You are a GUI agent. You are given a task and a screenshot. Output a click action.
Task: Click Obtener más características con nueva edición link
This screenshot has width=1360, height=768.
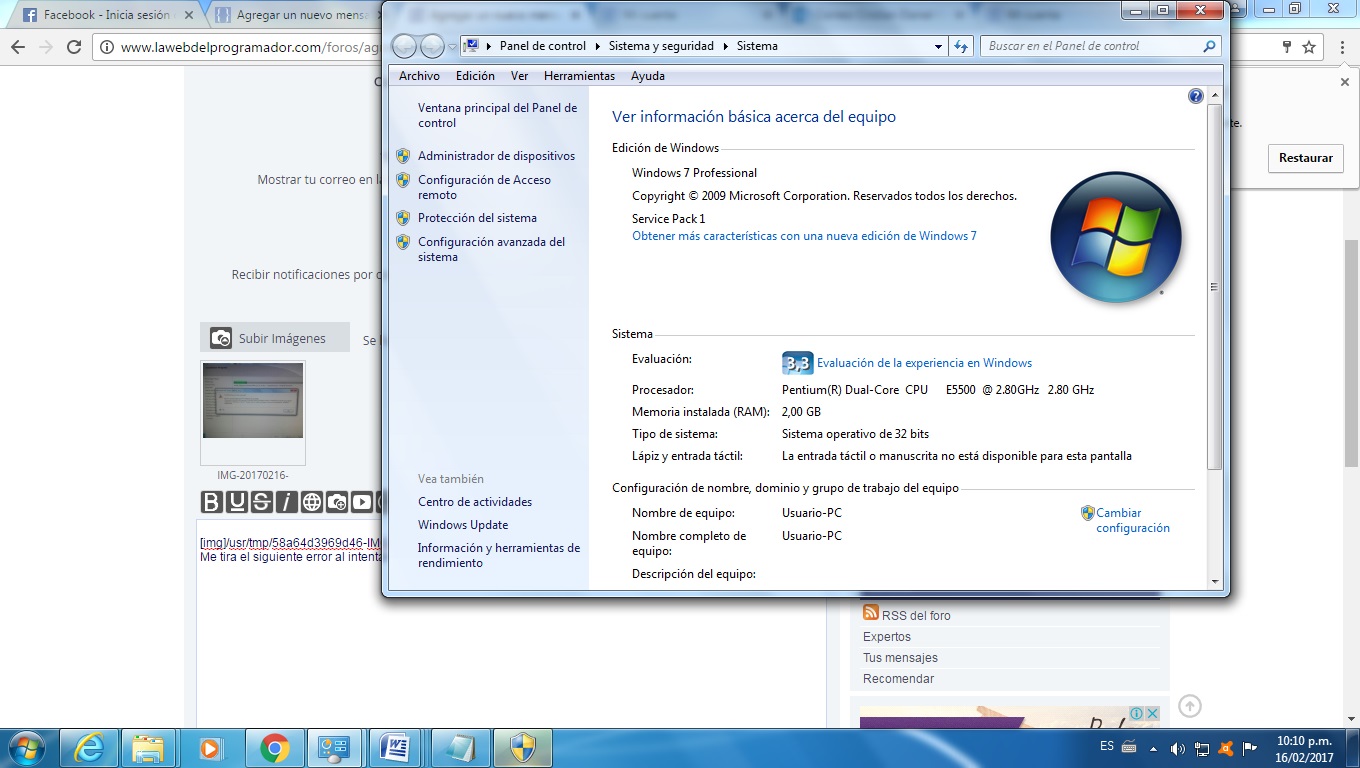pyautogui.click(x=804, y=236)
